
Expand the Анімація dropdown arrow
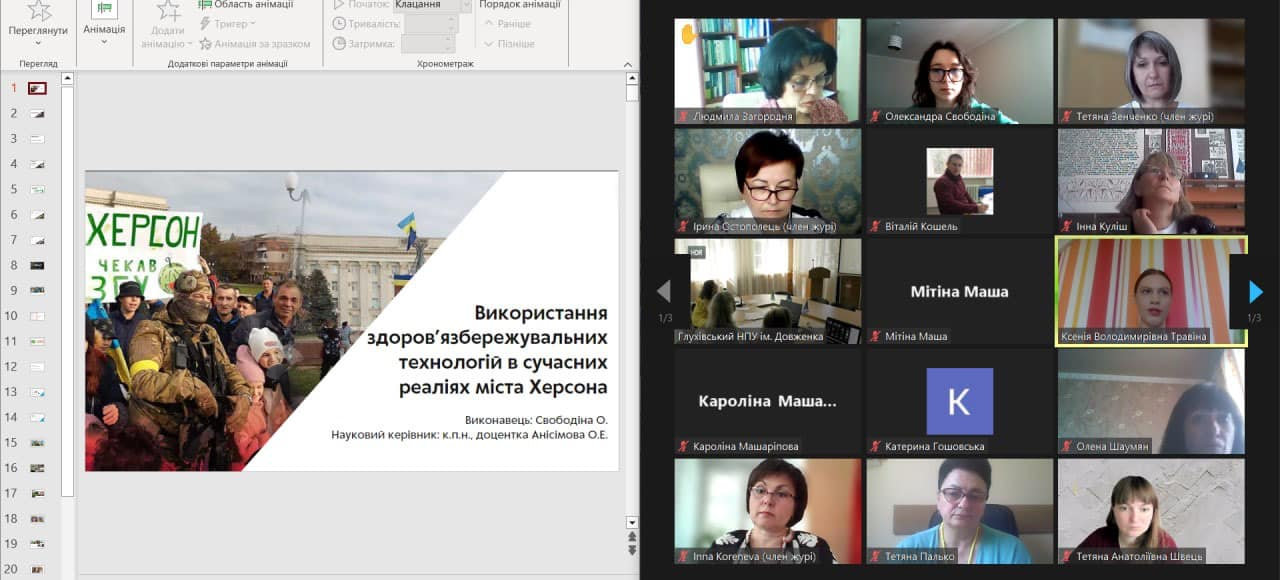pos(104,42)
